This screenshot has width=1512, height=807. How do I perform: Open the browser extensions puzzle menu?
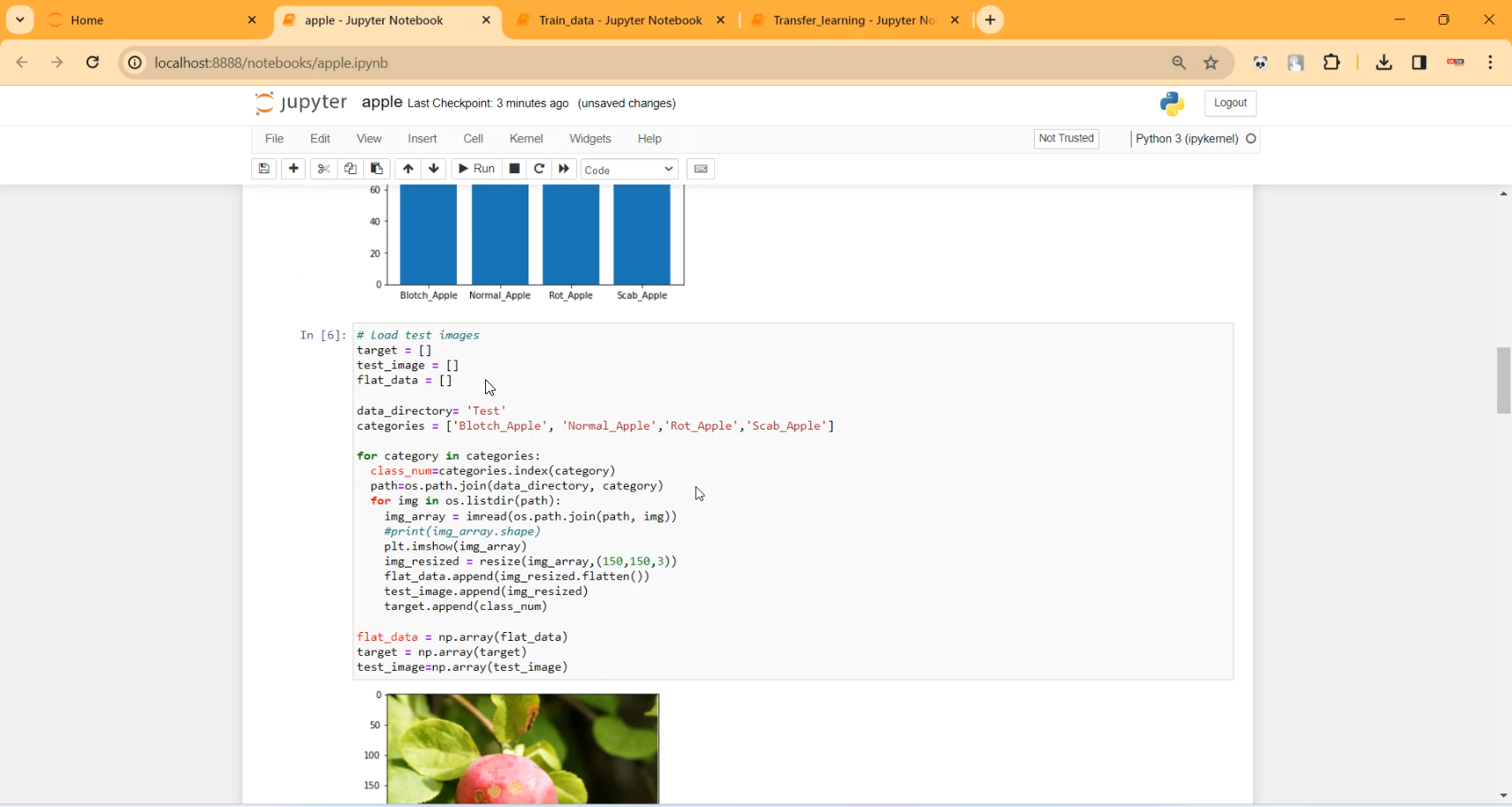[1332, 62]
